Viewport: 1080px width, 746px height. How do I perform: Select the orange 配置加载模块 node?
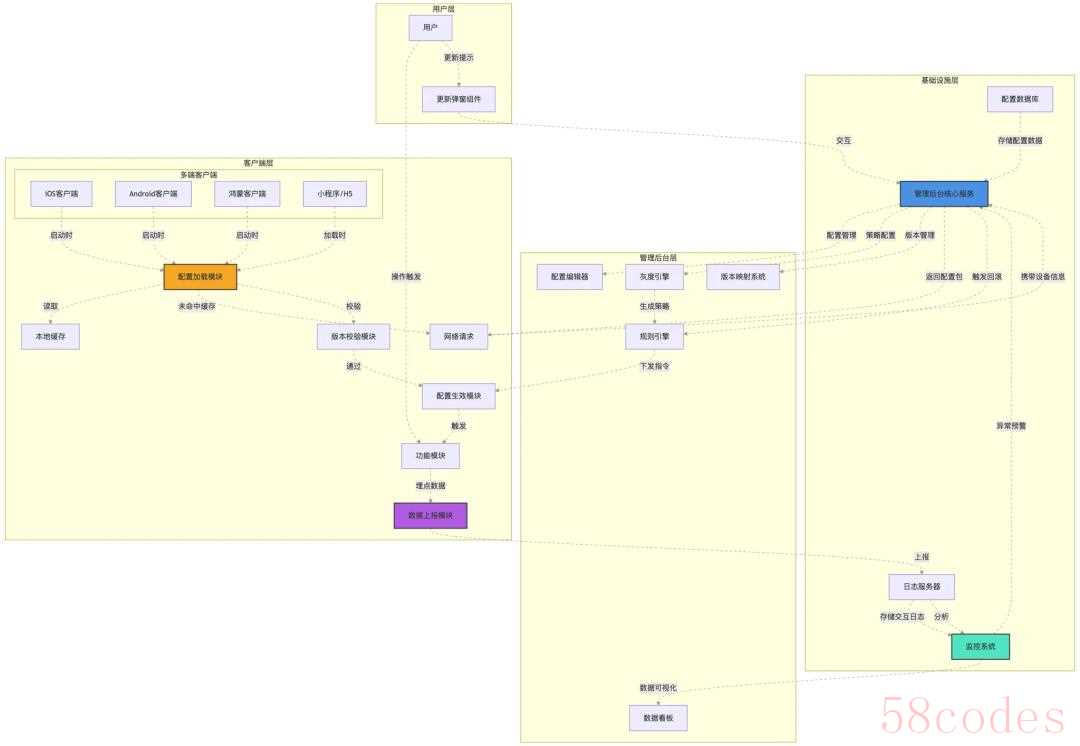pyautogui.click(x=200, y=277)
